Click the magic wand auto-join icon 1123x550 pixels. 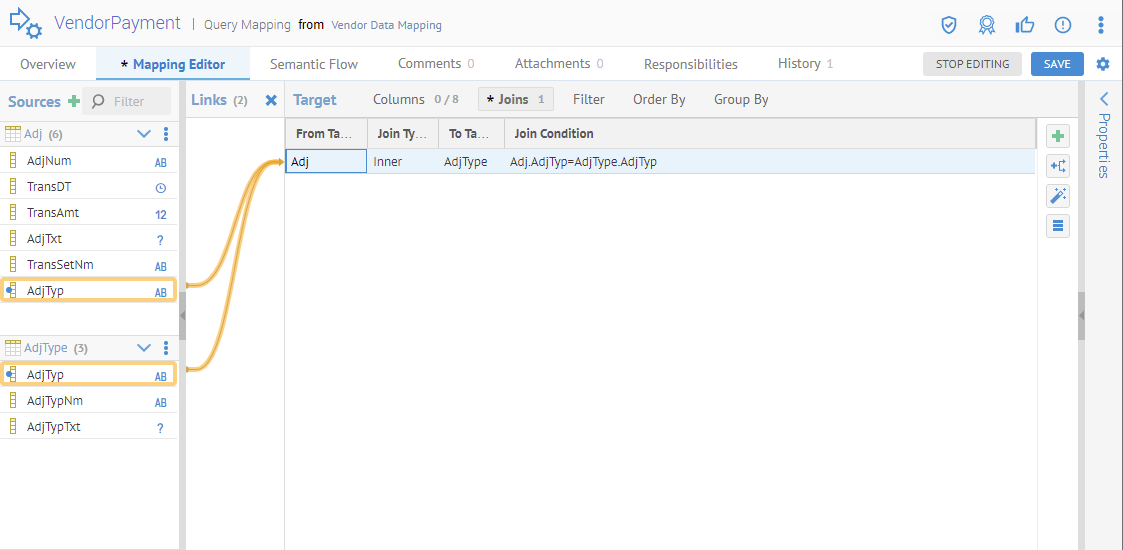1058,196
